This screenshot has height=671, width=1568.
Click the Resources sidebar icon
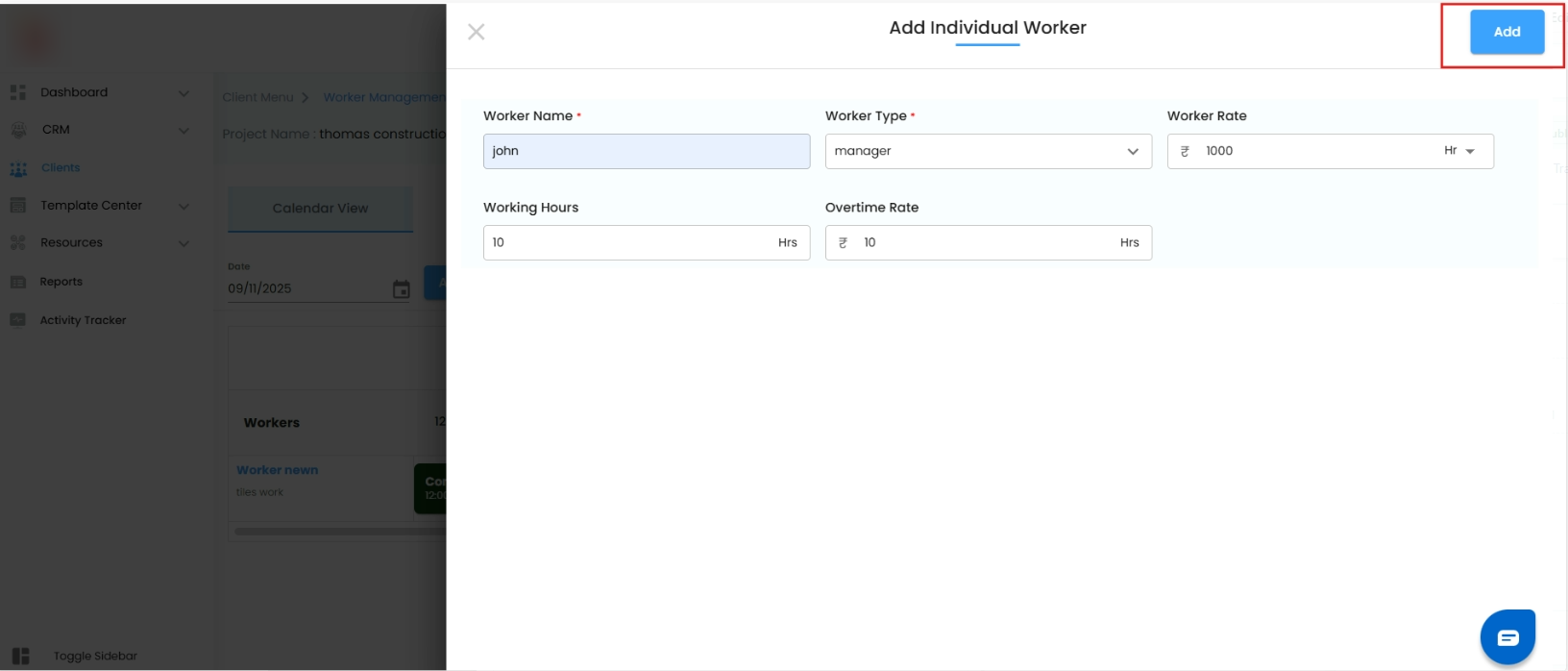click(17, 243)
